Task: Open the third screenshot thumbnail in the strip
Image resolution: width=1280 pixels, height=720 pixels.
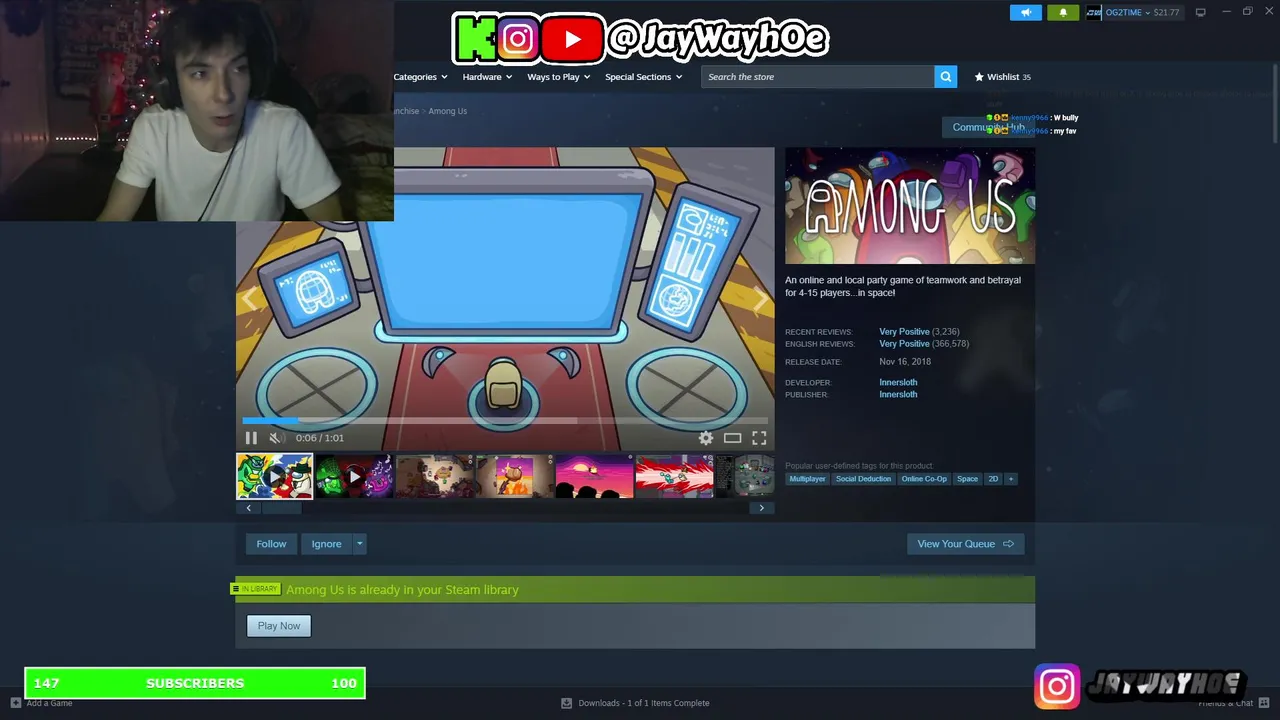Action: [434, 477]
